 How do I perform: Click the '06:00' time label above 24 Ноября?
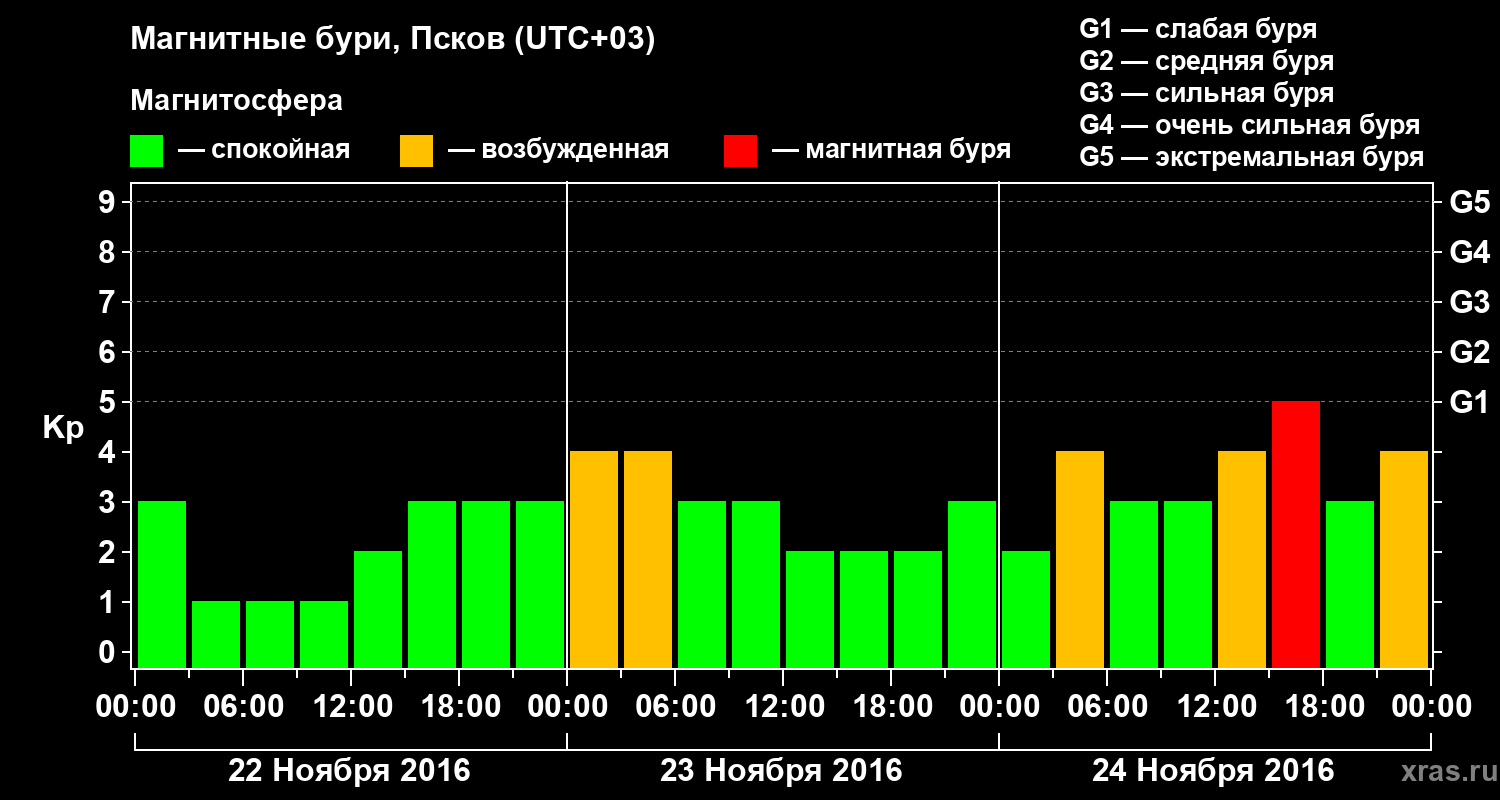point(1107,707)
